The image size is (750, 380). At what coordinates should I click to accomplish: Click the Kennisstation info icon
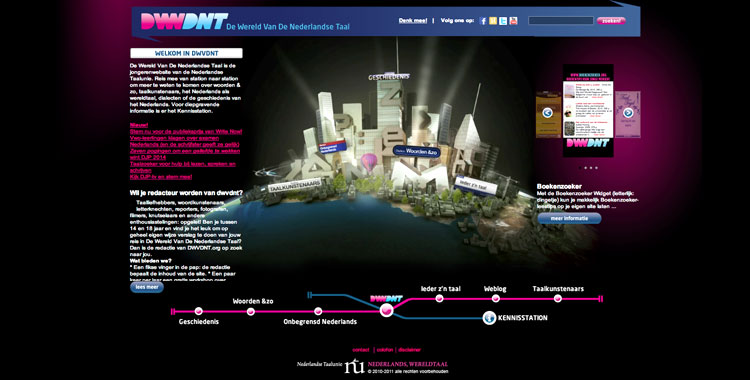(x=489, y=317)
